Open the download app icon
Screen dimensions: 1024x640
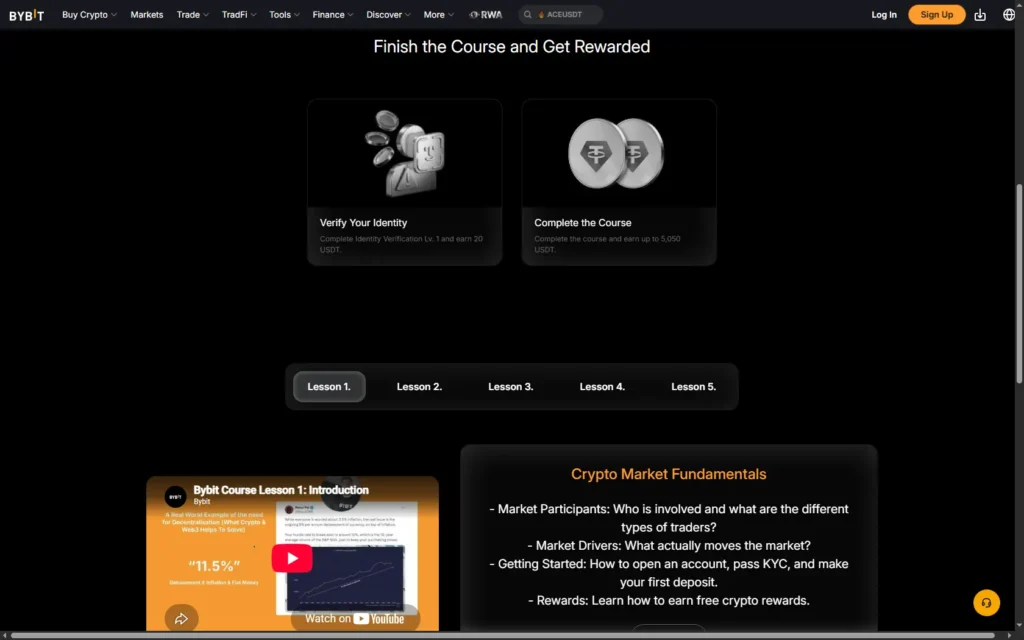pos(980,14)
